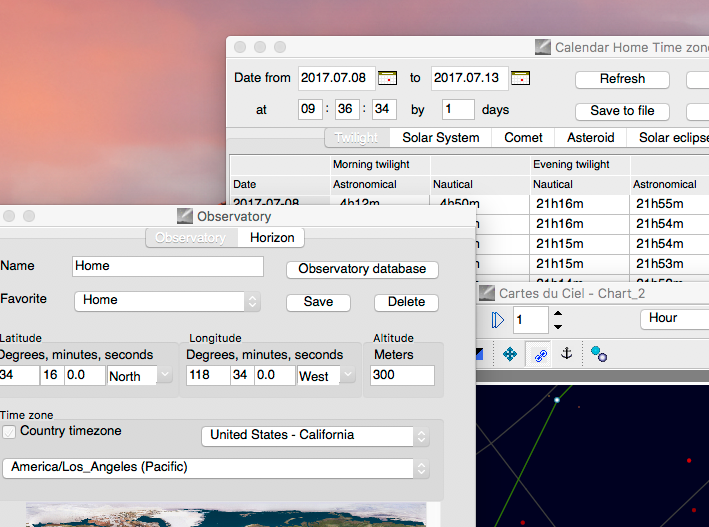
Task: Click the minutes field showing 36
Action: [x=347, y=109]
